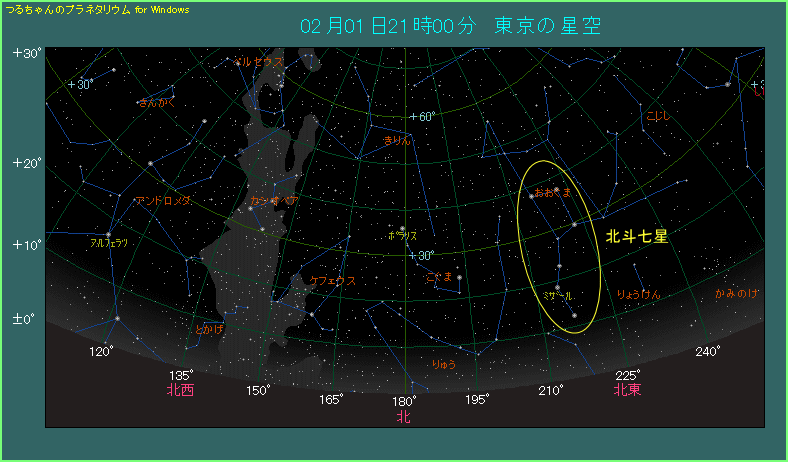Select the ポラリス (Polaris) star label
This screenshot has height=462, width=788.
403,236
